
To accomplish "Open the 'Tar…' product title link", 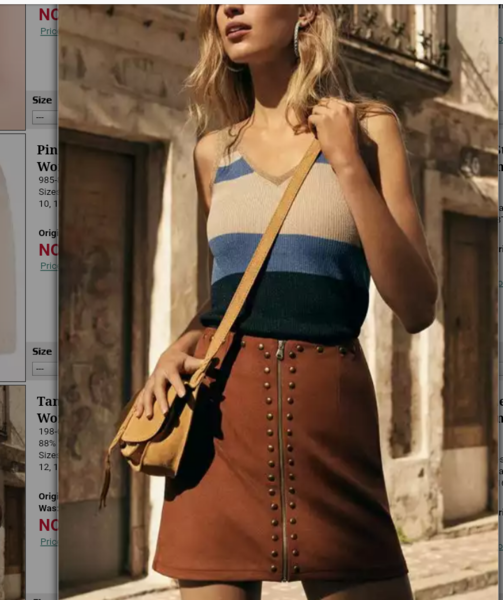I will [47, 409].
